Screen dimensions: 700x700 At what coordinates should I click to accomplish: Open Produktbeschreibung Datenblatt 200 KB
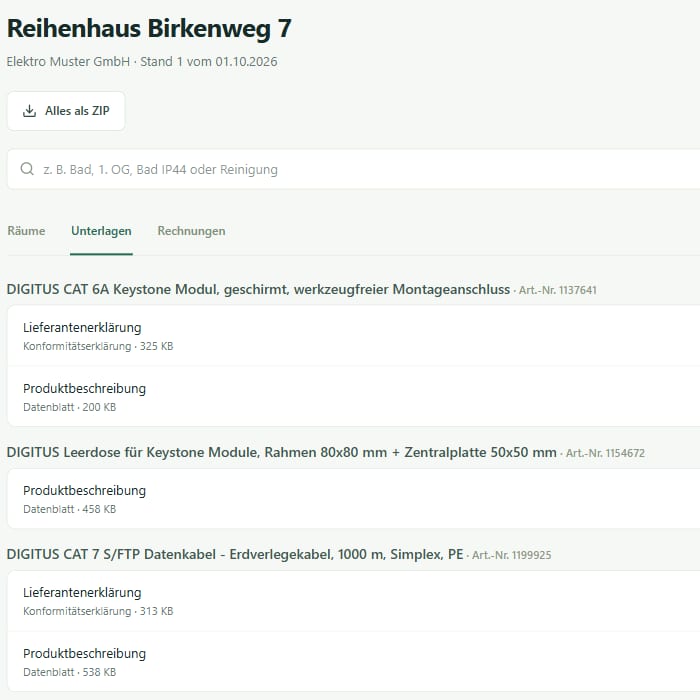click(354, 397)
